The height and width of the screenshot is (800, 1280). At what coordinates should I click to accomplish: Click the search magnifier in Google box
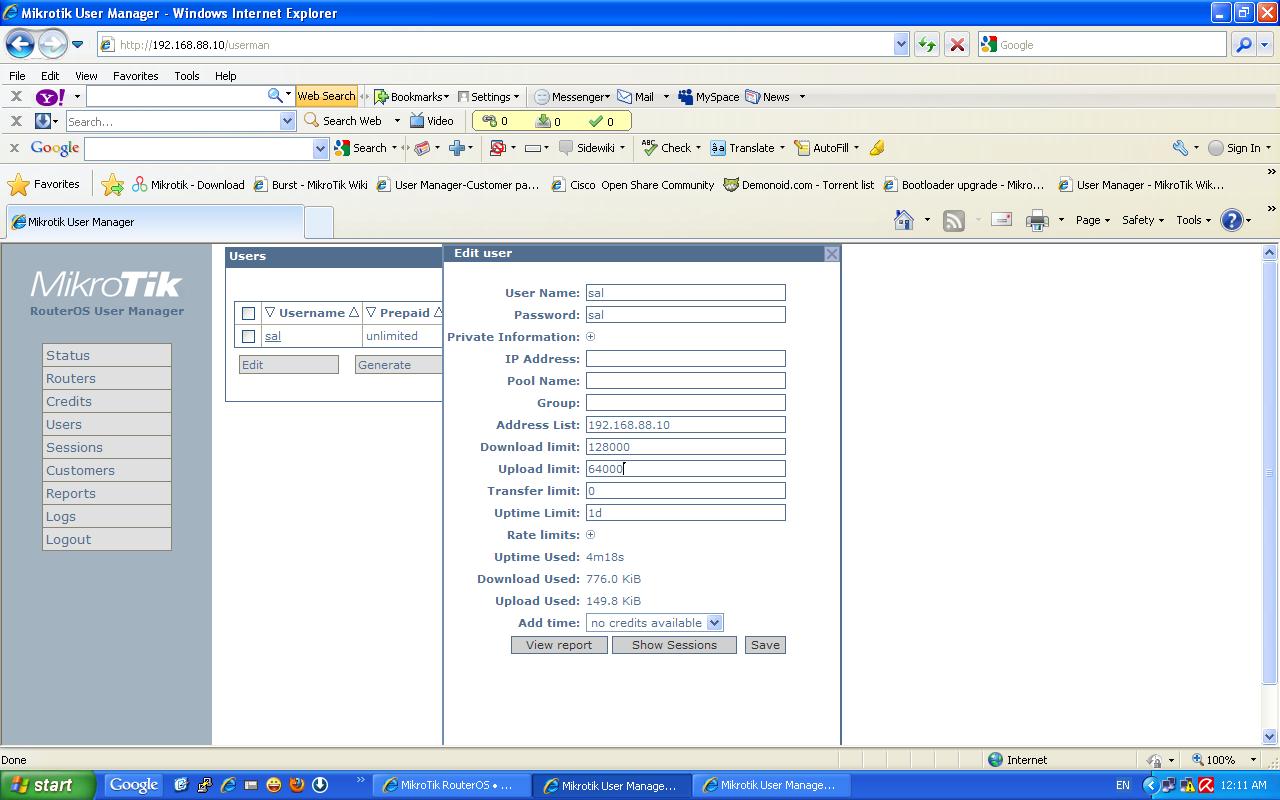1243,44
